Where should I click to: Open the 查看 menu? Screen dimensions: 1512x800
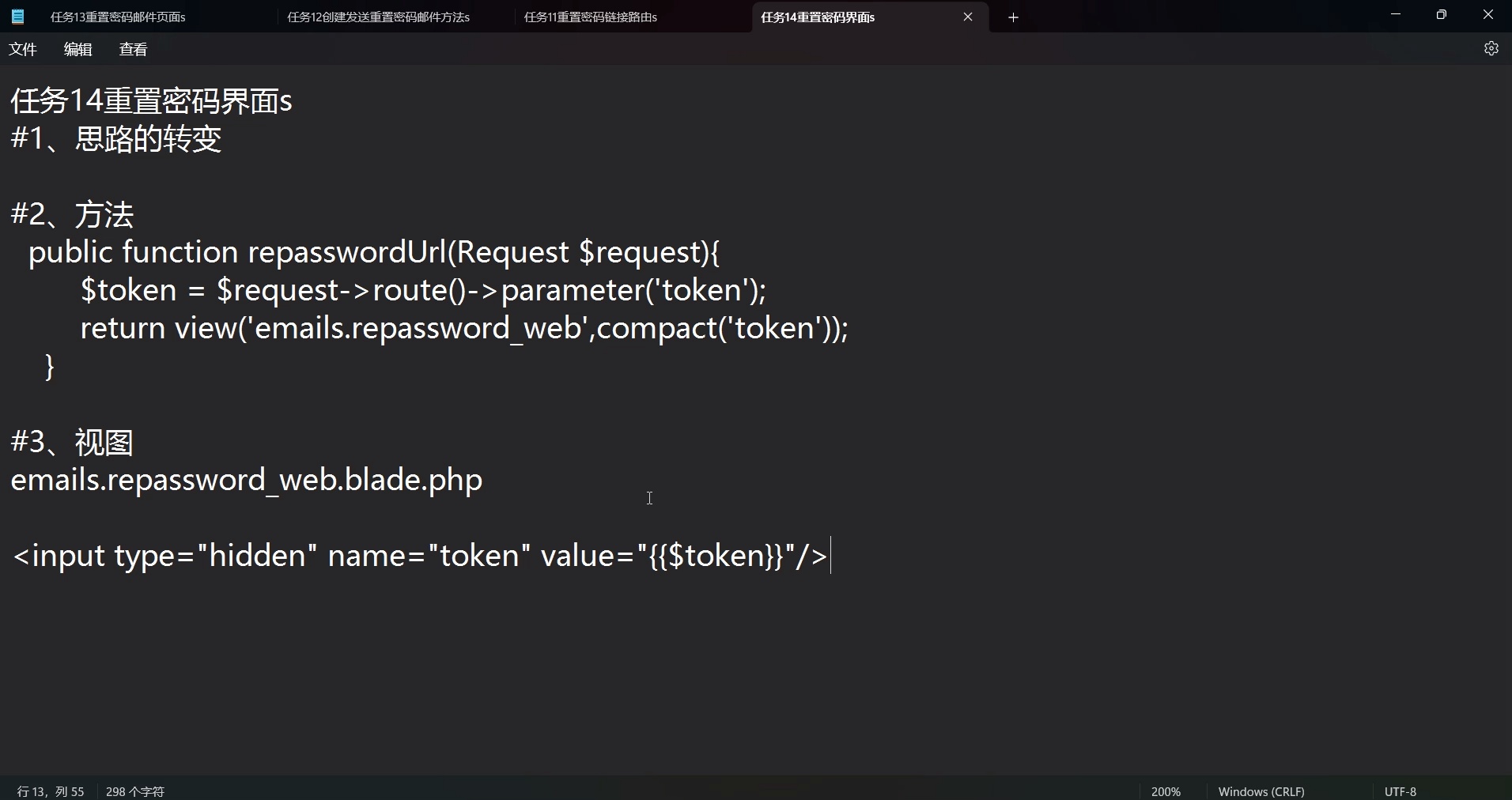tap(132, 48)
